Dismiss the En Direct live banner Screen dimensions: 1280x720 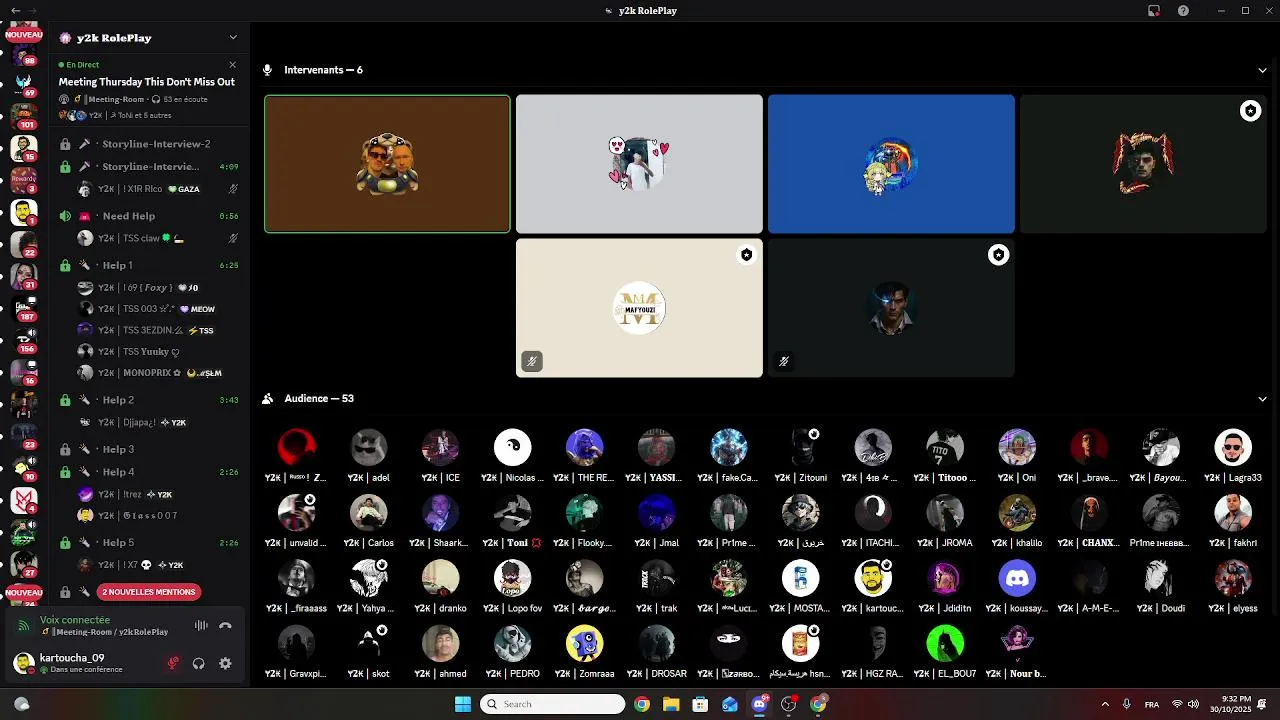click(x=232, y=65)
